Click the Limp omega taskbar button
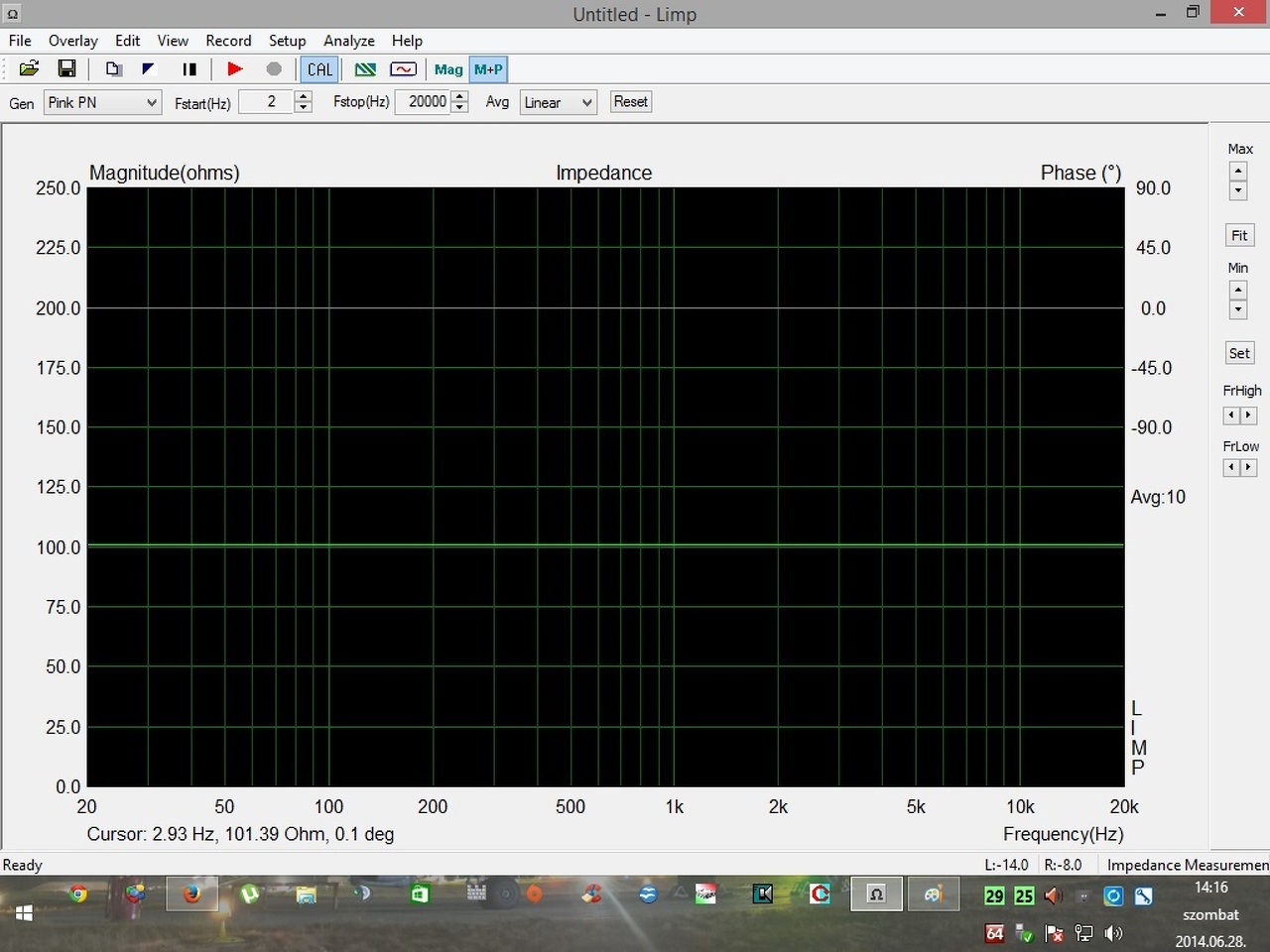 point(876,893)
